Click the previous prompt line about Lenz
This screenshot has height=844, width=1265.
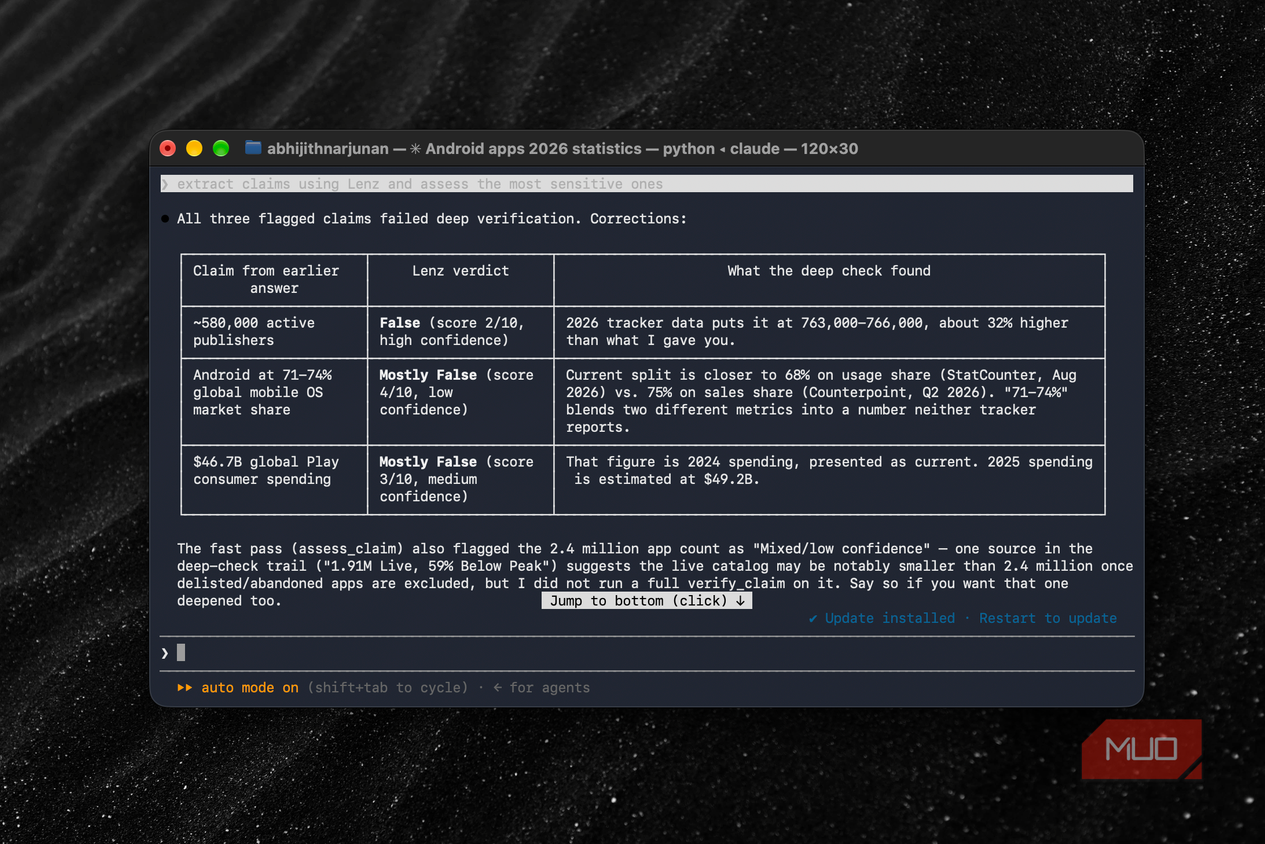(647, 184)
